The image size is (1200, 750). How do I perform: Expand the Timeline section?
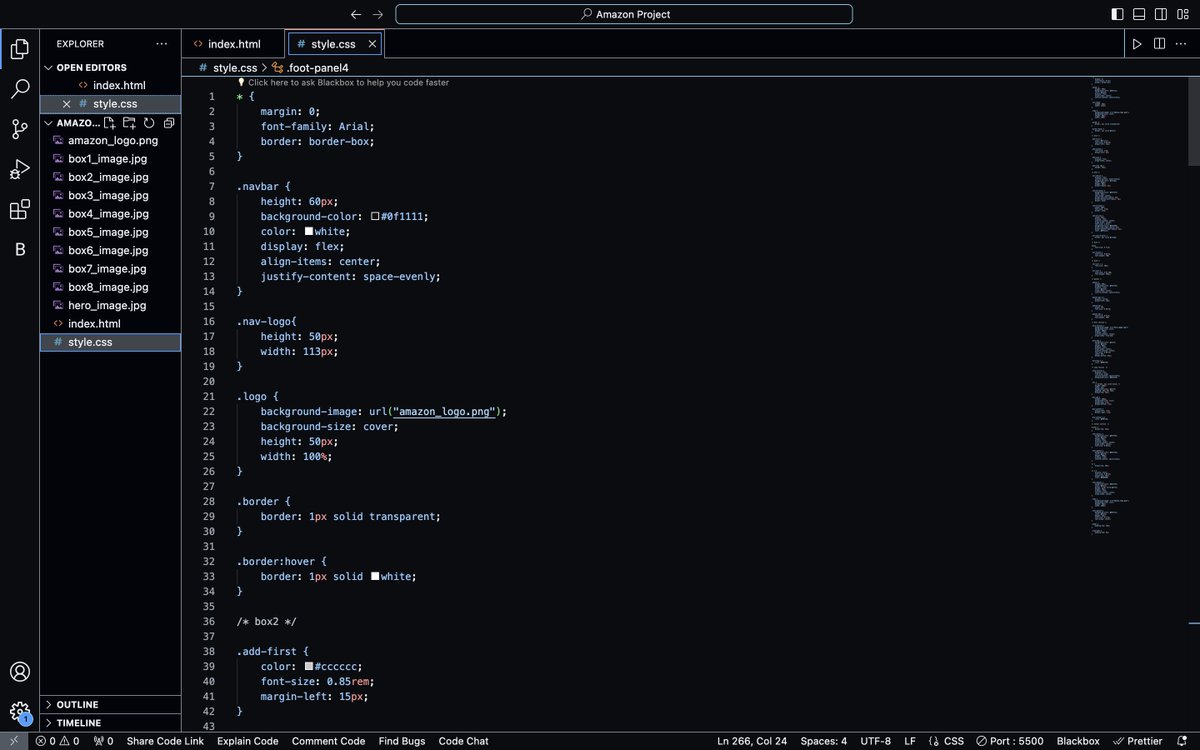click(110, 723)
